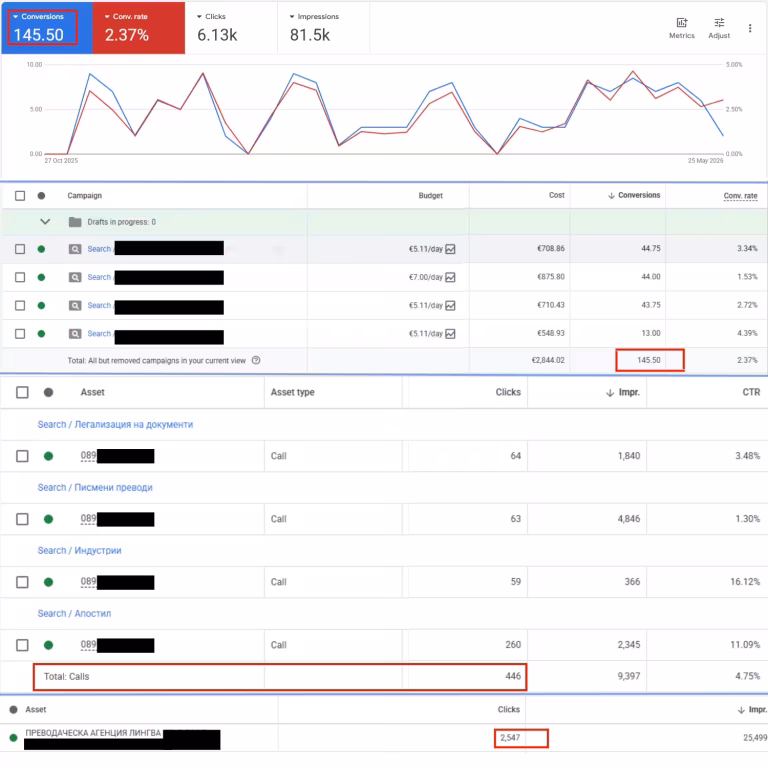Screen dimensions: 768x768
Task: Collapse the Drafts in progress chevron
Action: tap(45, 221)
